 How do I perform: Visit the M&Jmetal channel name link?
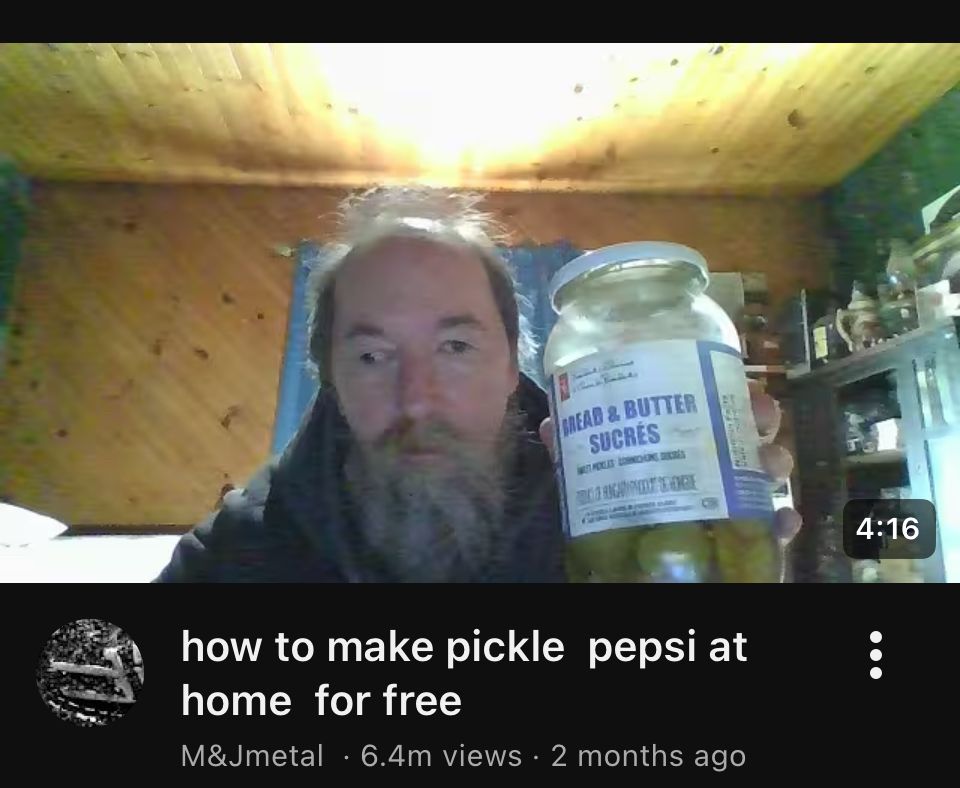point(252,756)
